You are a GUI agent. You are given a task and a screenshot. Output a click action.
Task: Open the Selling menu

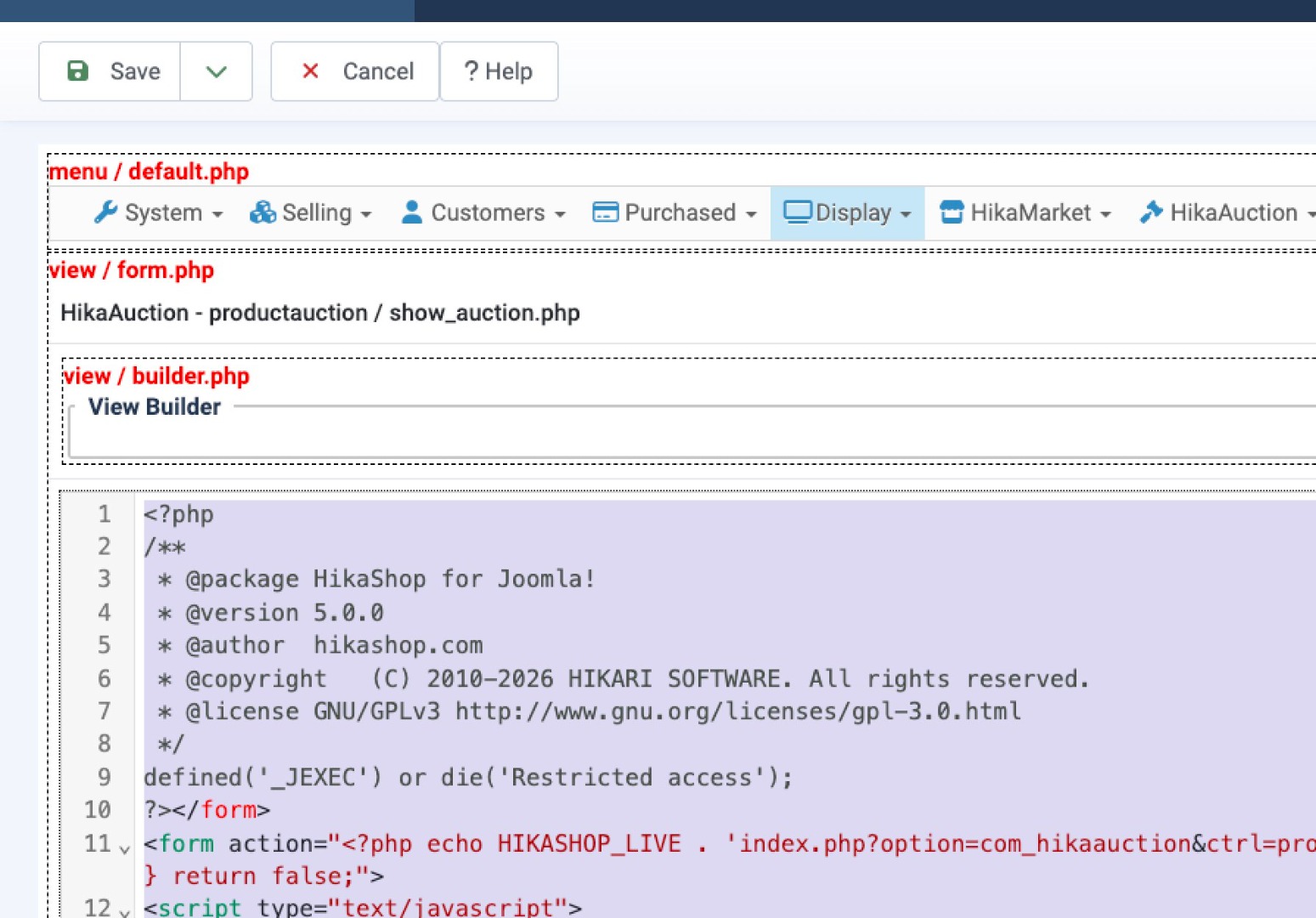click(316, 212)
